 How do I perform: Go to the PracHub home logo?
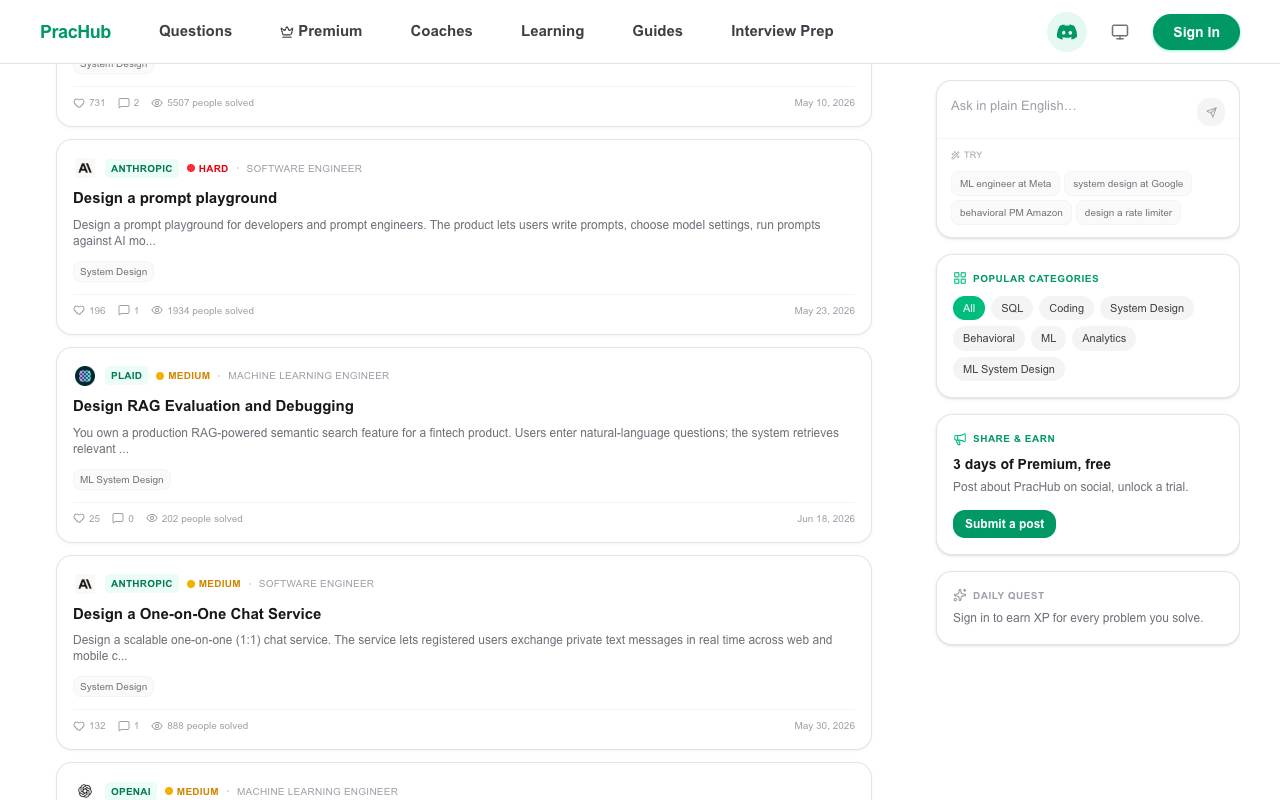point(75,32)
